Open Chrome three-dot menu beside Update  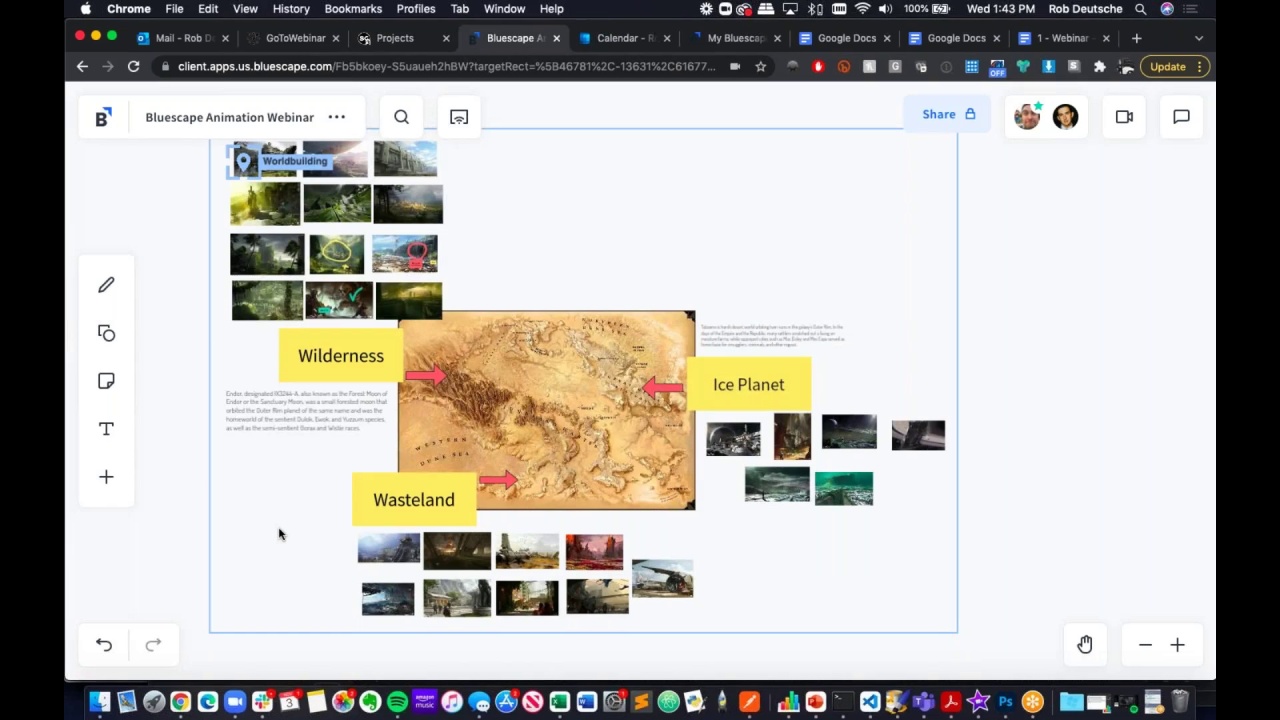(1200, 67)
